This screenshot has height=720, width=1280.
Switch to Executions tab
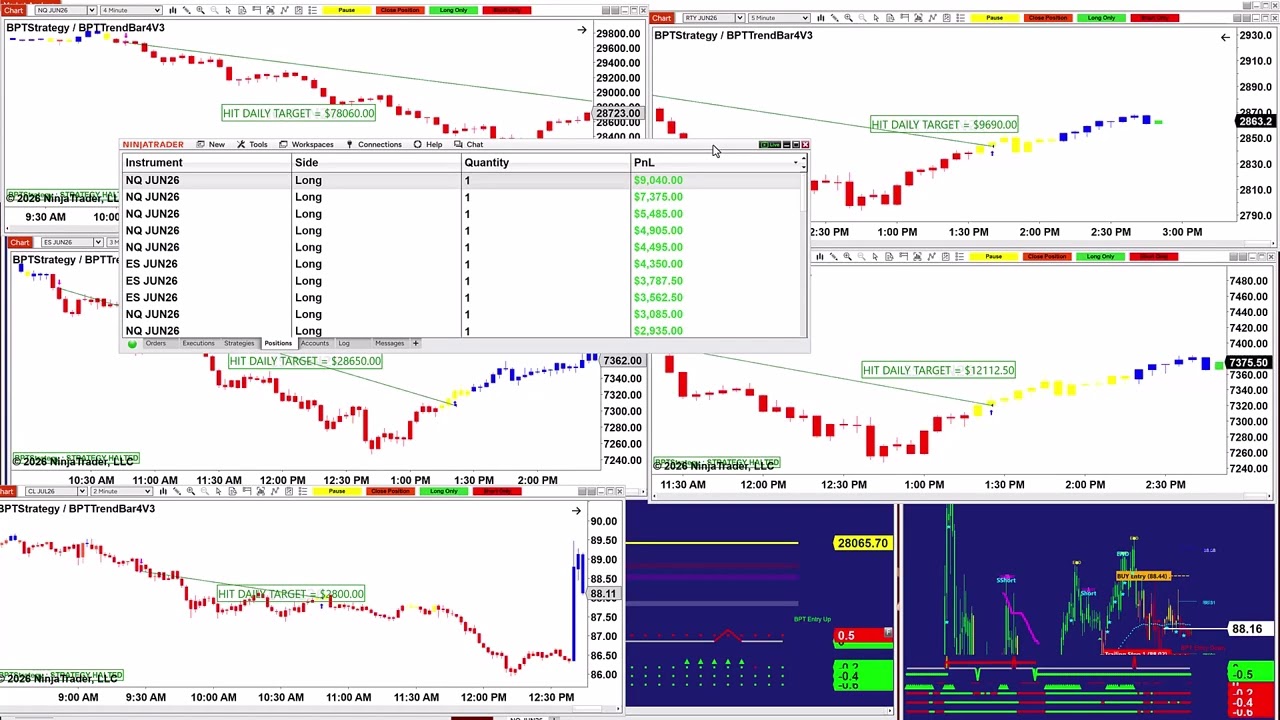point(198,344)
